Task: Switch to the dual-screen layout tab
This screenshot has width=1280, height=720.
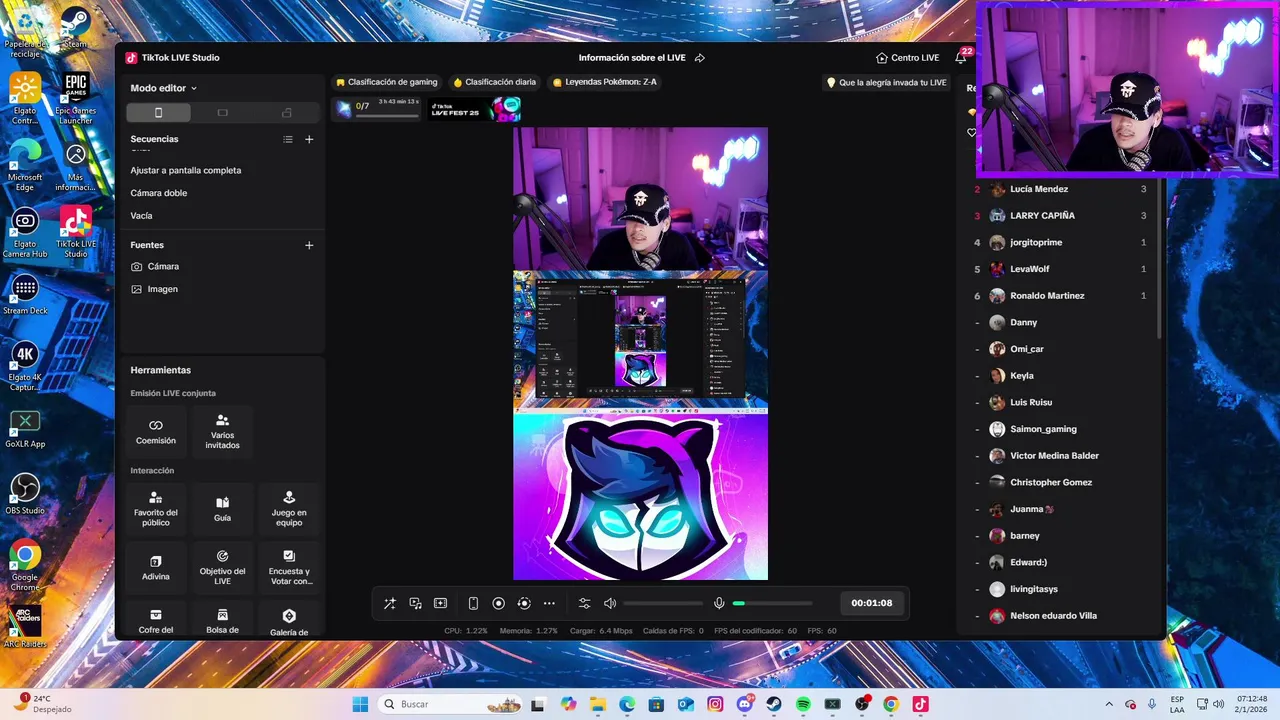Action: [287, 112]
